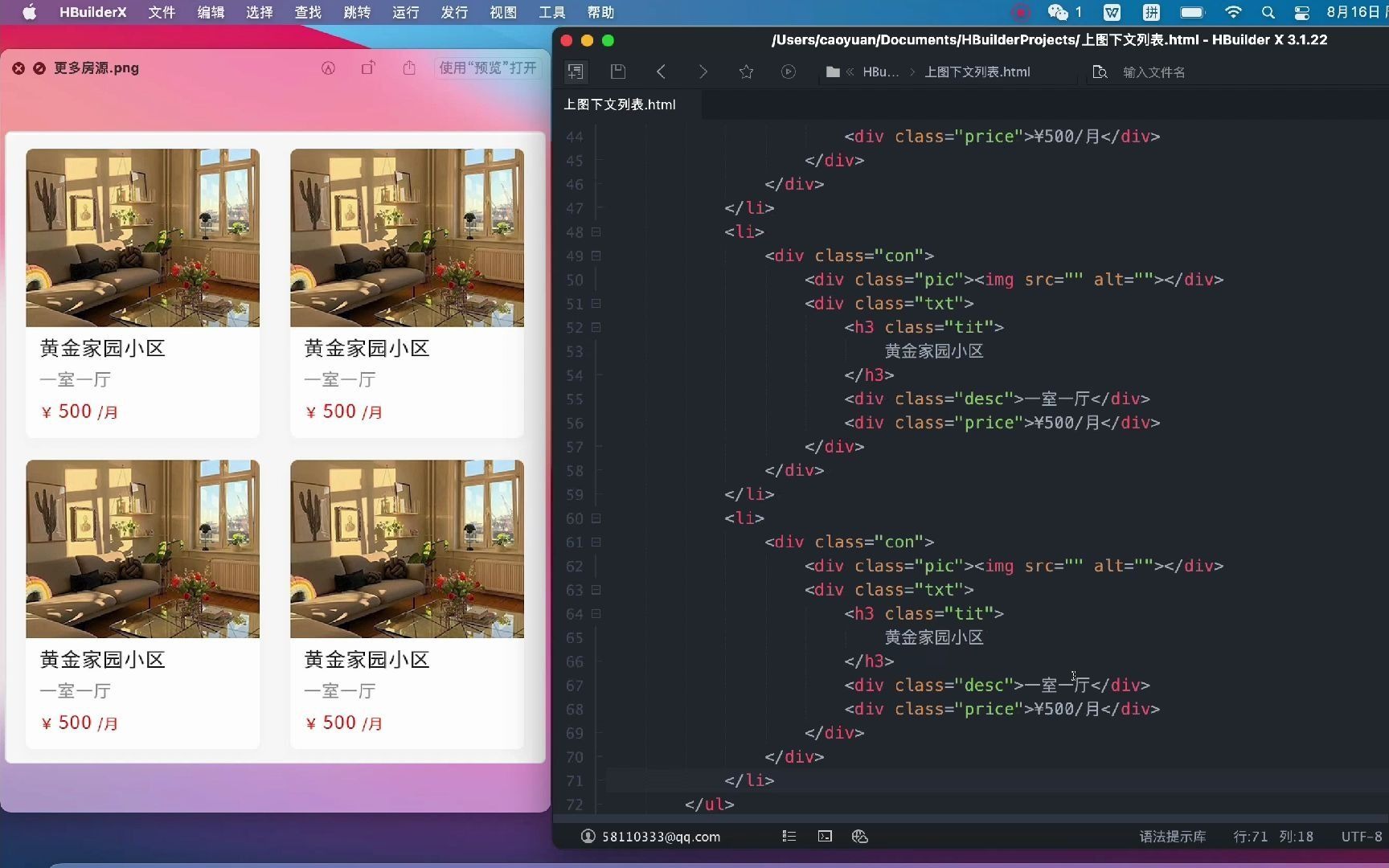
Task: Open the 选择 menu
Action: 259,12
